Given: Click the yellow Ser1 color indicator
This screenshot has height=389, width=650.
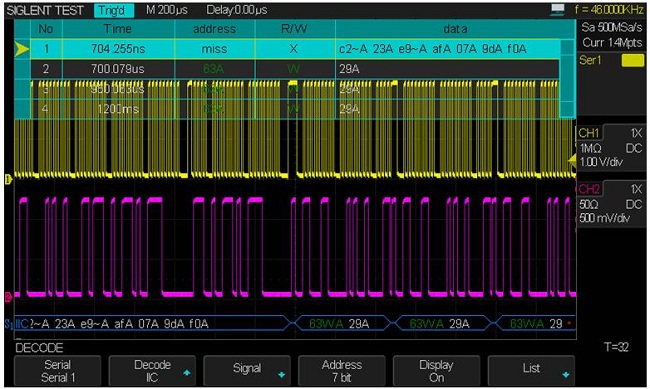Looking at the screenshot, I should (x=633, y=61).
